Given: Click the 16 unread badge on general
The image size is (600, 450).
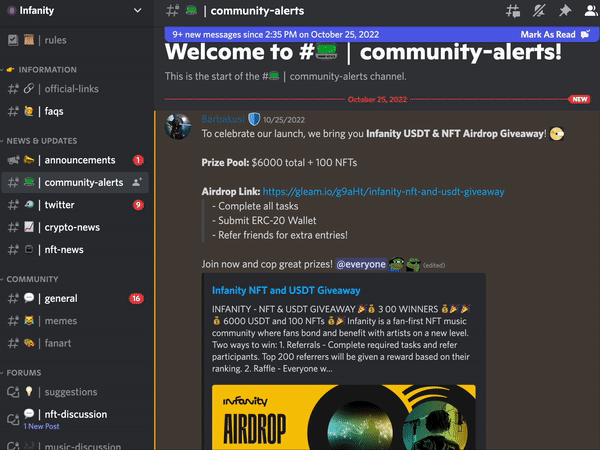Looking at the screenshot, I should 136,298.
